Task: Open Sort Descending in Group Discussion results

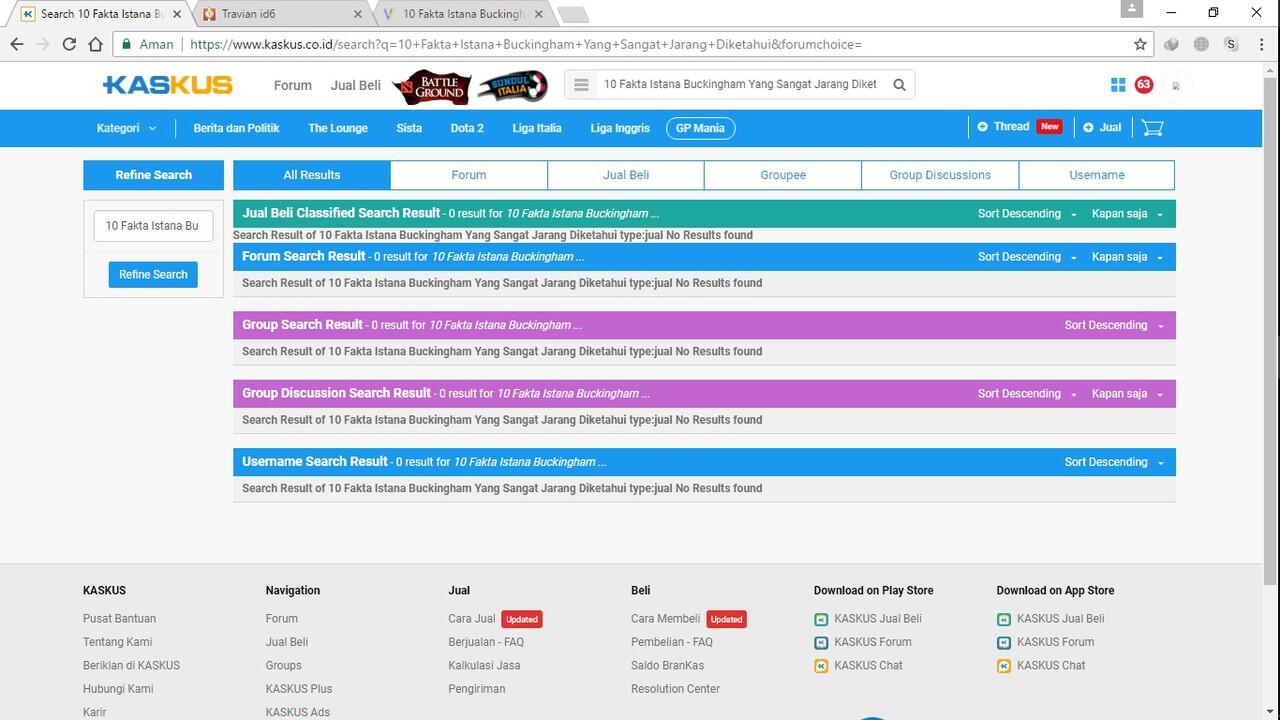Action: [1027, 394]
